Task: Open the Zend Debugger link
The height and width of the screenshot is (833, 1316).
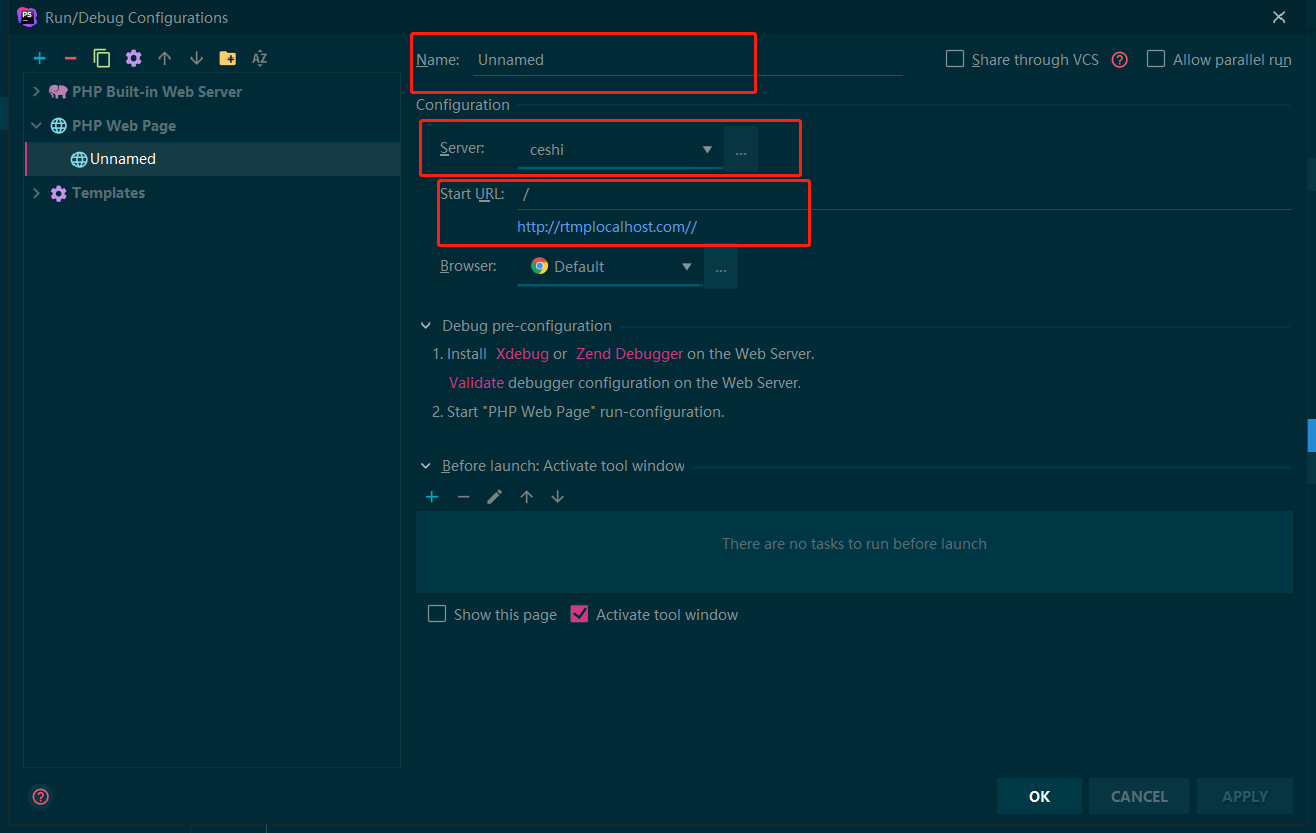Action: pyautogui.click(x=630, y=354)
